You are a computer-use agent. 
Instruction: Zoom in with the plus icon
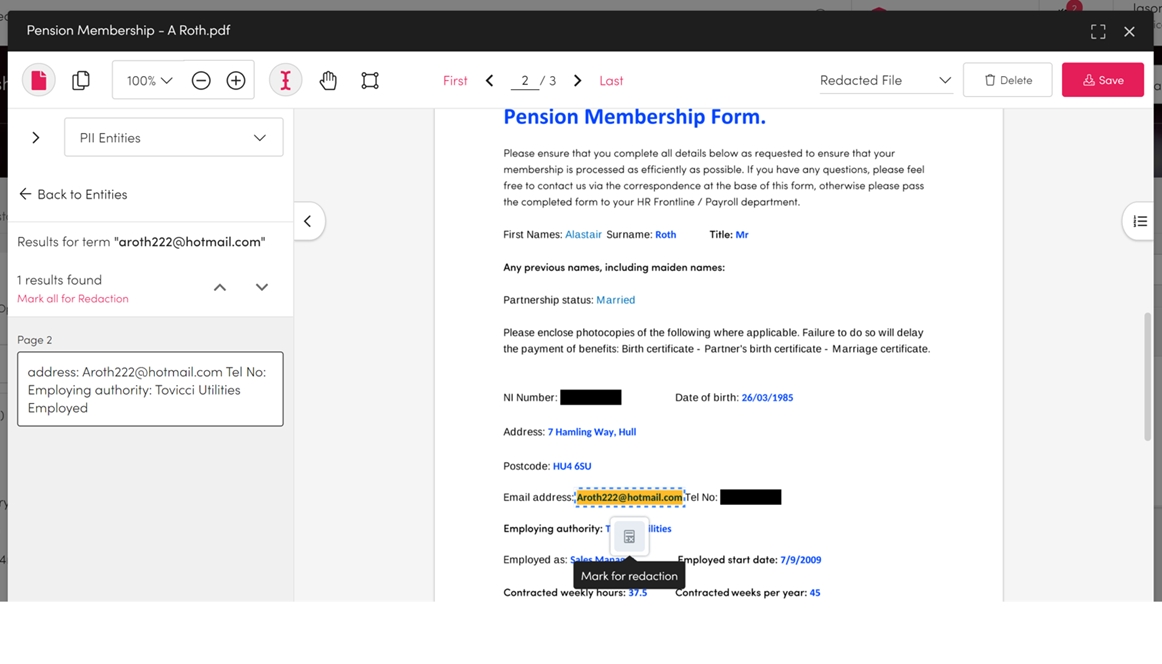coord(236,80)
